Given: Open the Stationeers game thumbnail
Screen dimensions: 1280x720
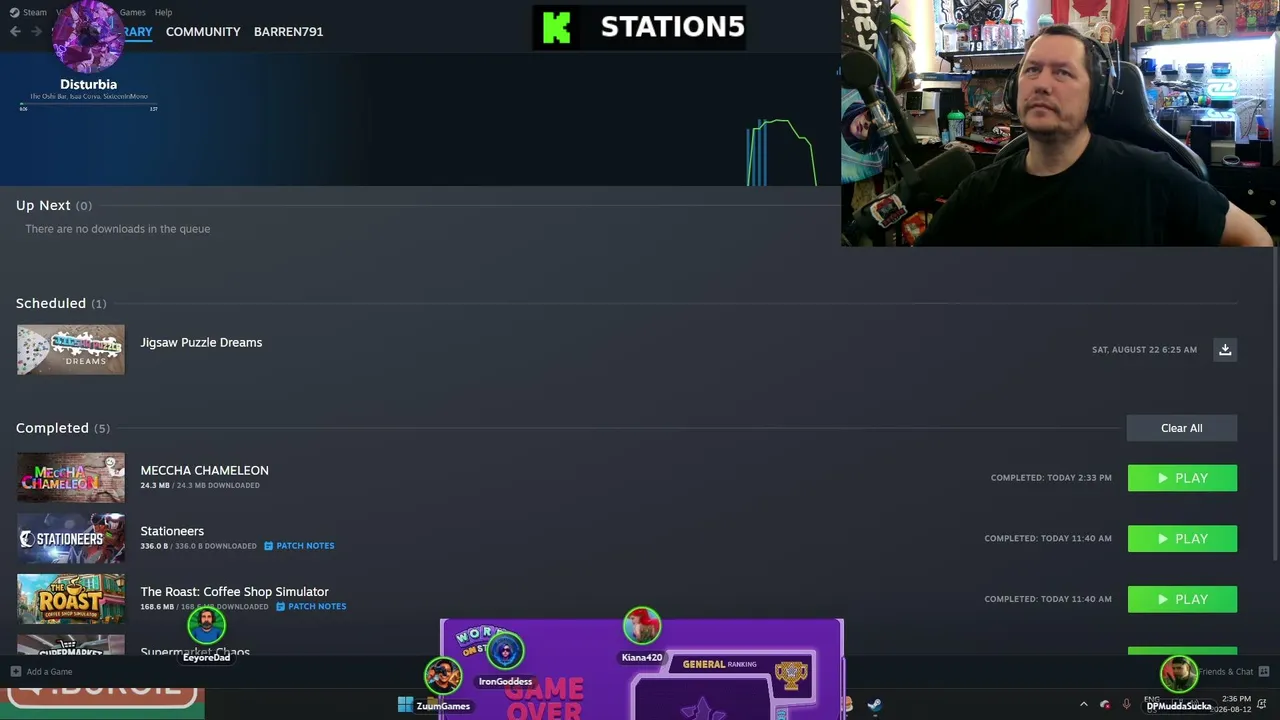Looking at the screenshot, I should [70, 539].
